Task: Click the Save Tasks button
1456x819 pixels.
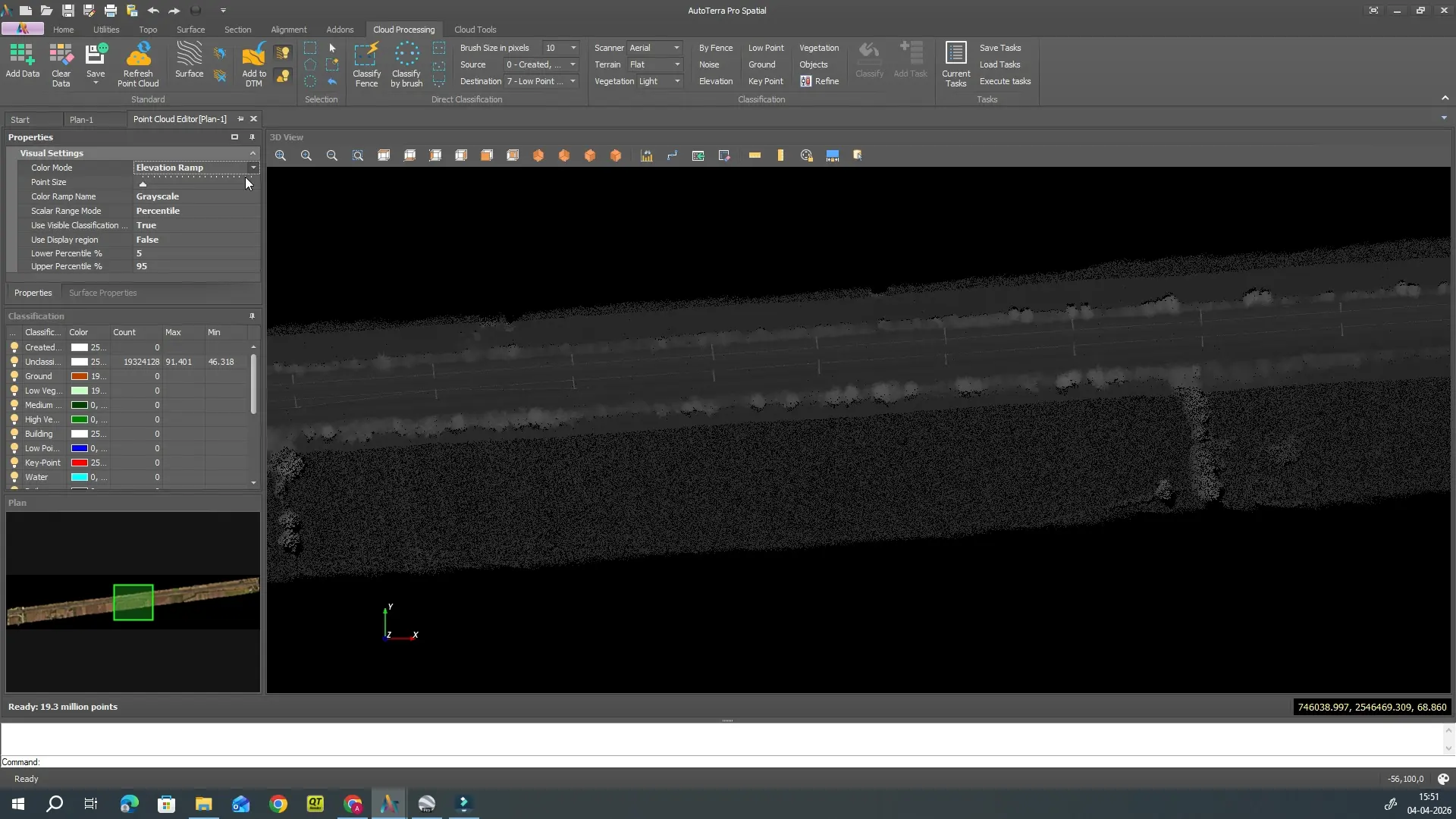Action: coord(999,48)
